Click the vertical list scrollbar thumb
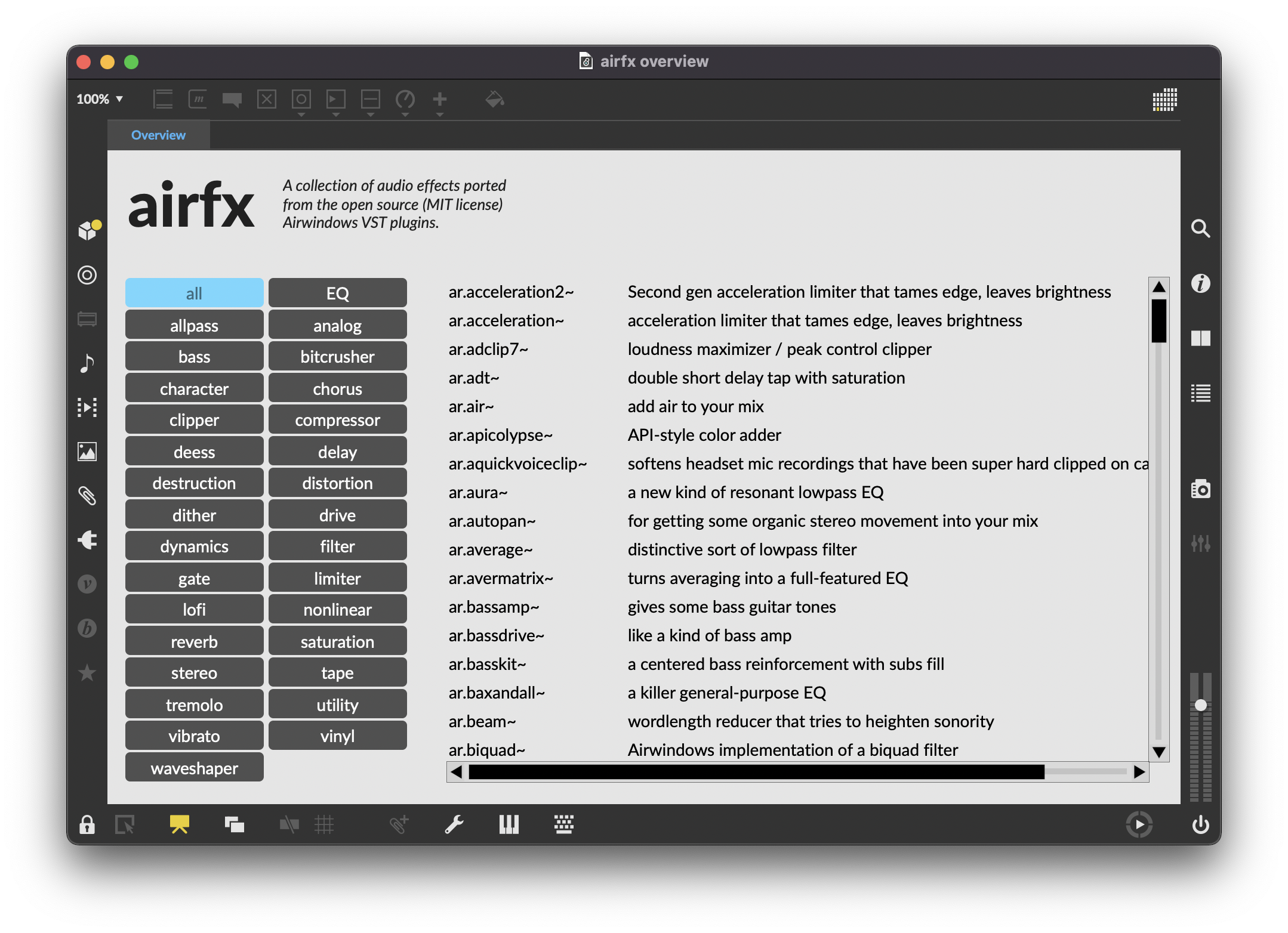 tap(1158, 320)
